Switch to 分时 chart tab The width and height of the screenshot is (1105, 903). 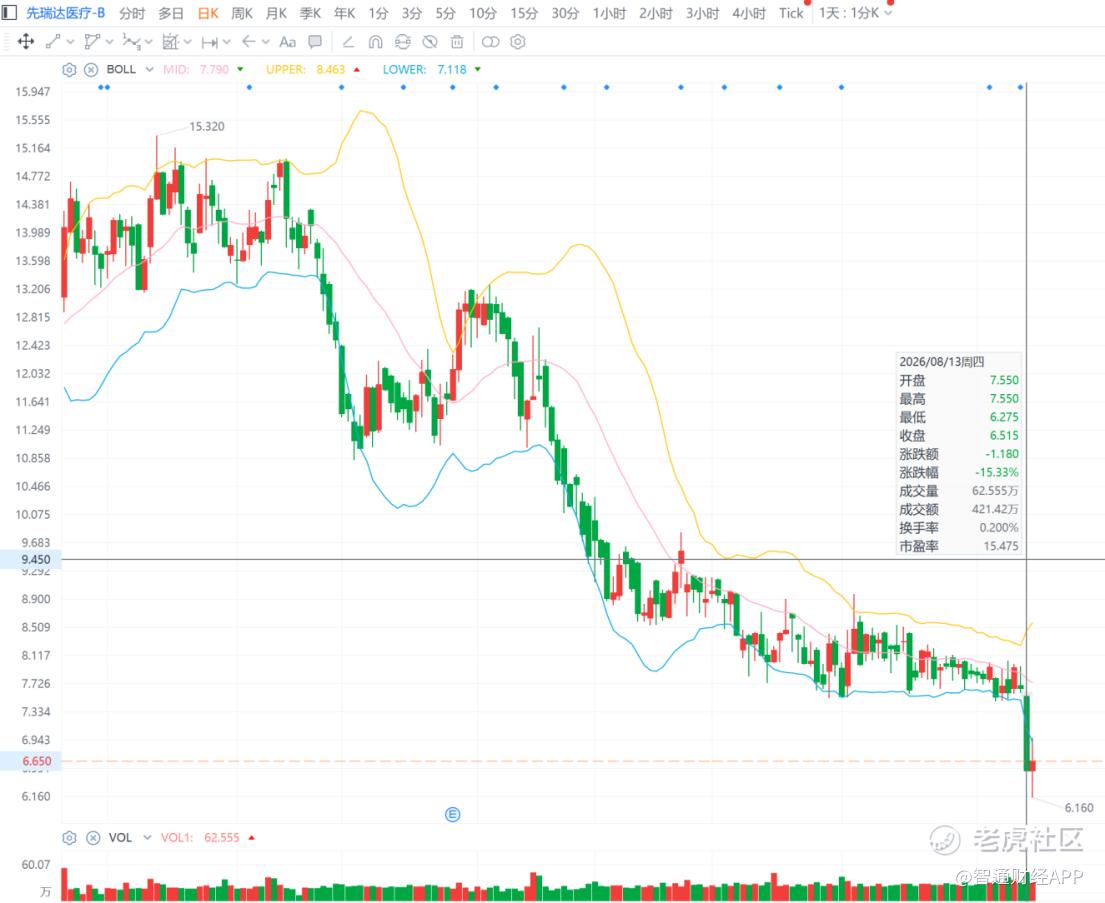point(132,13)
